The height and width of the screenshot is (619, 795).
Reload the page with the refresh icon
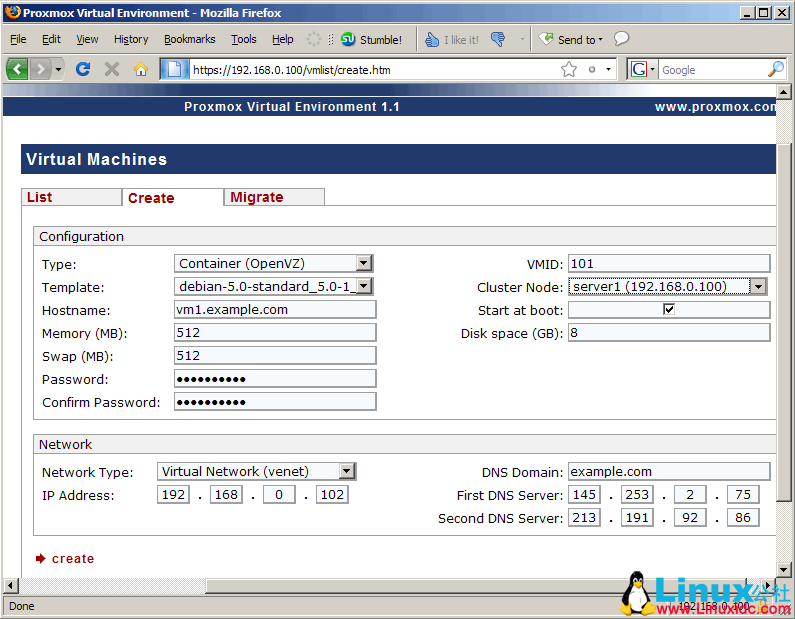click(x=83, y=69)
